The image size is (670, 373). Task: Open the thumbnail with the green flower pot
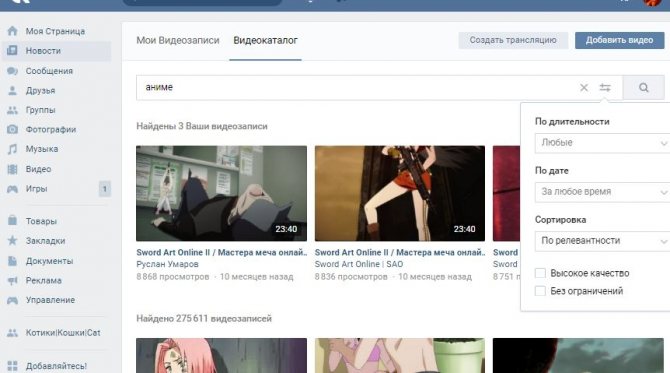400,355
